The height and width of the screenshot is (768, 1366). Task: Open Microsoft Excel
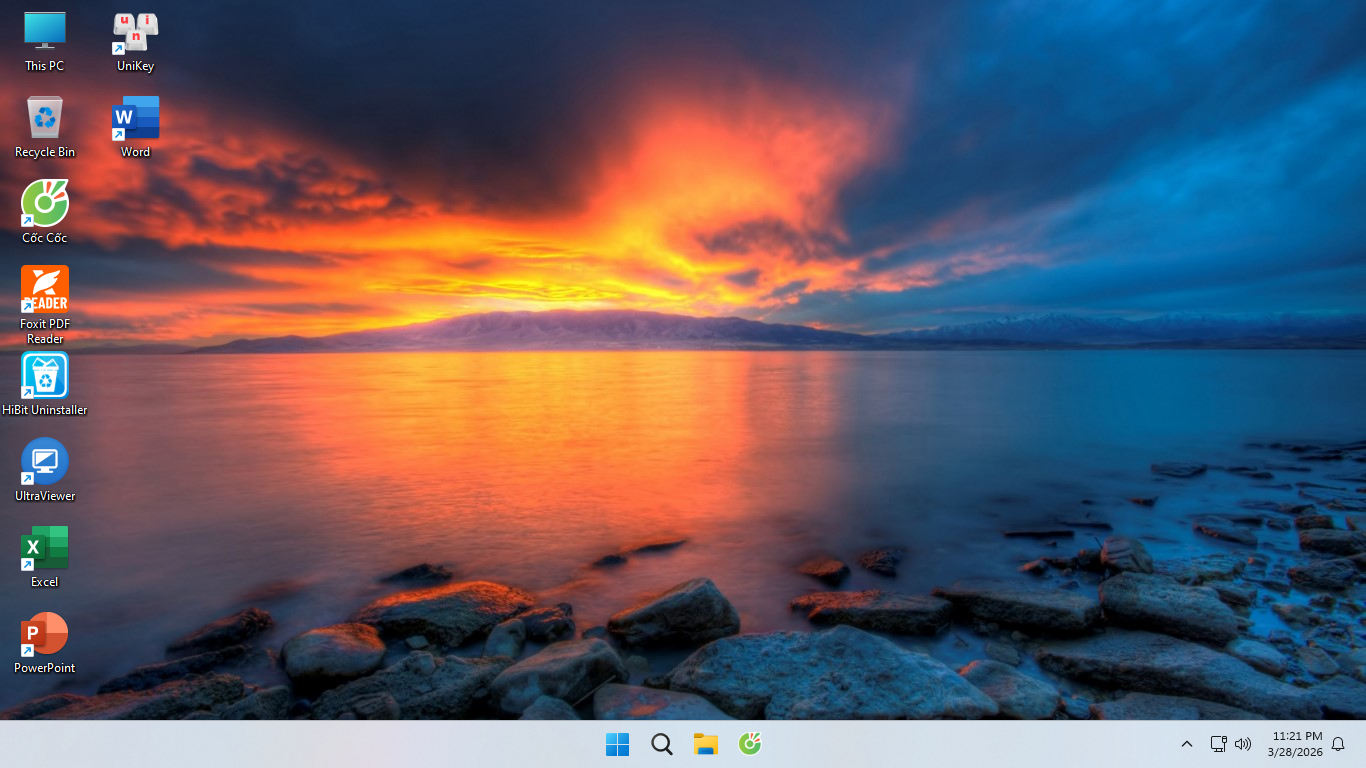[45, 548]
